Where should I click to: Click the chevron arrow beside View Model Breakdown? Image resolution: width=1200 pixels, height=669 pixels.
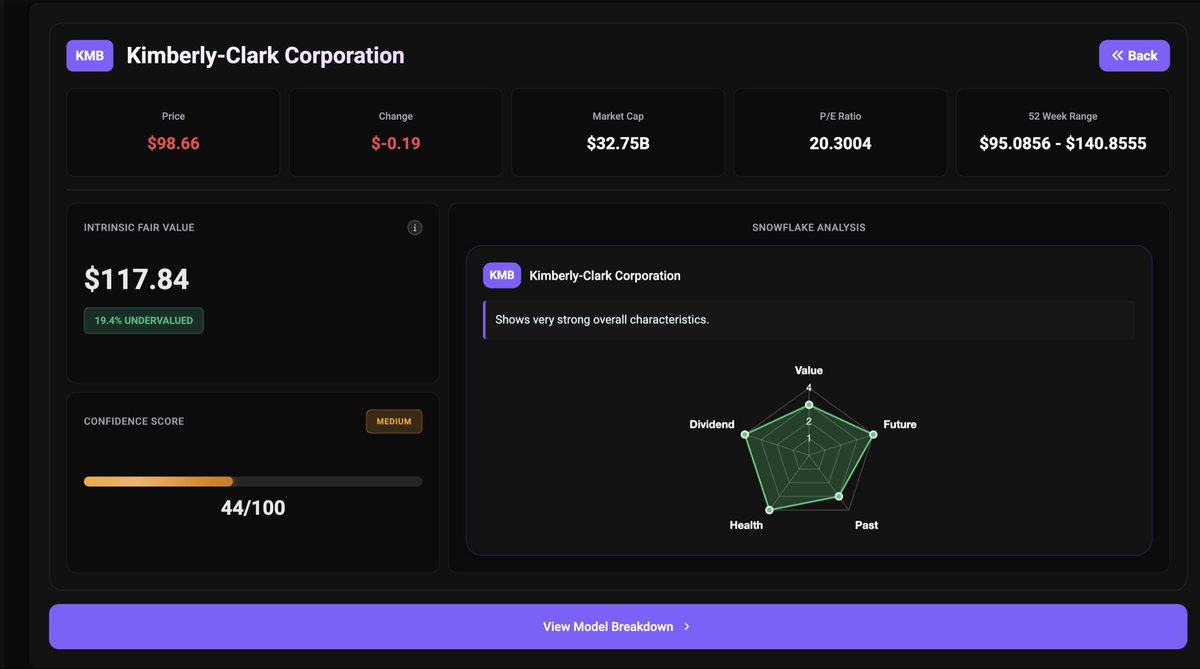pyautogui.click(x=687, y=627)
